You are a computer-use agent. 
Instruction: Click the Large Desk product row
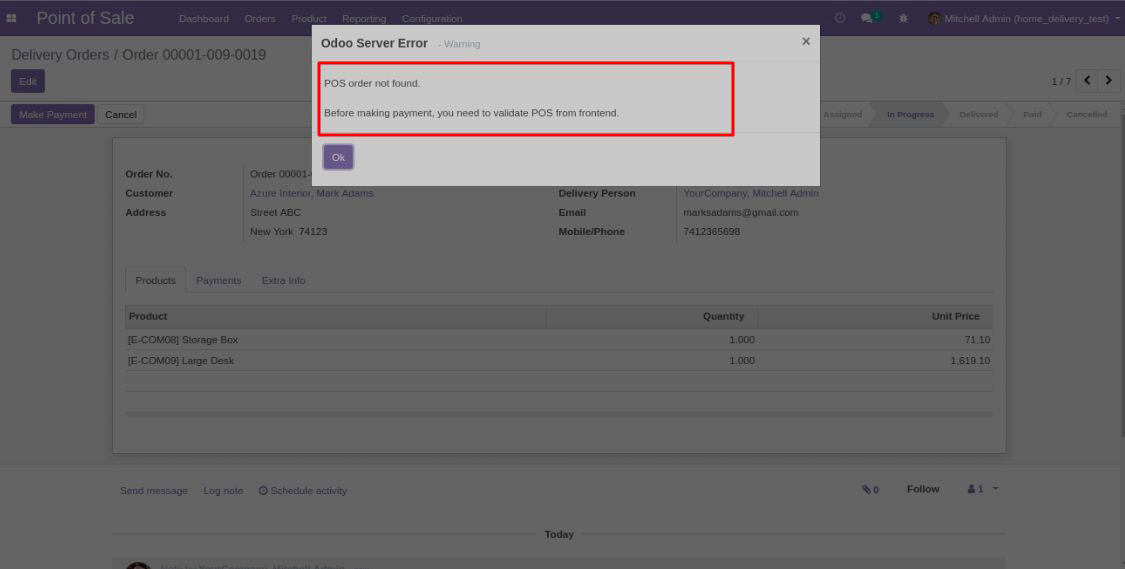(x=559, y=361)
